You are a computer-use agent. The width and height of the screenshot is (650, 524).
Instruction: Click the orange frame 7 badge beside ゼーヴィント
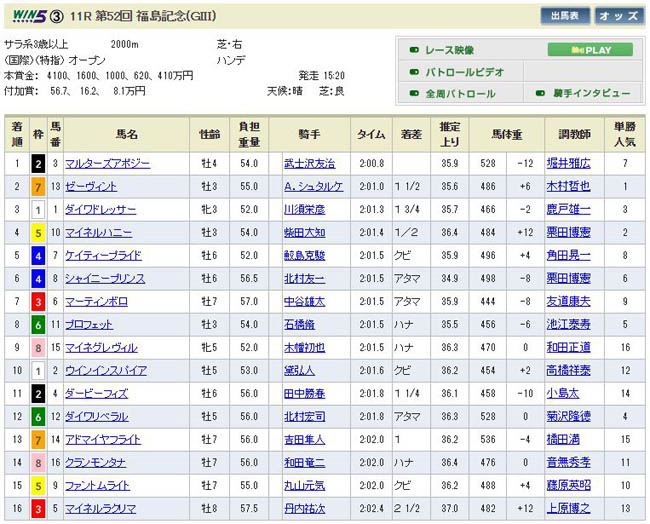point(38,186)
